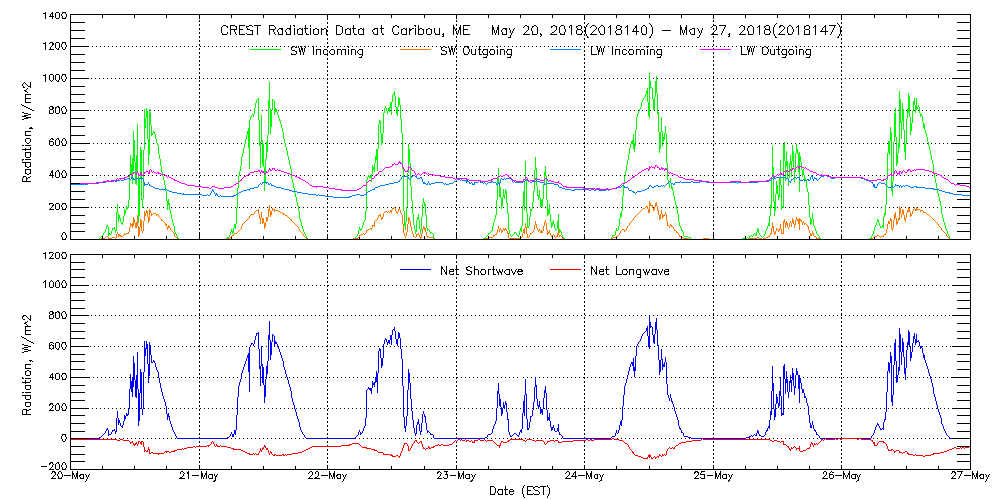Click the -200 y-axis tick value
Image resolution: width=1000 pixels, height=500 pixels.
coord(52,467)
